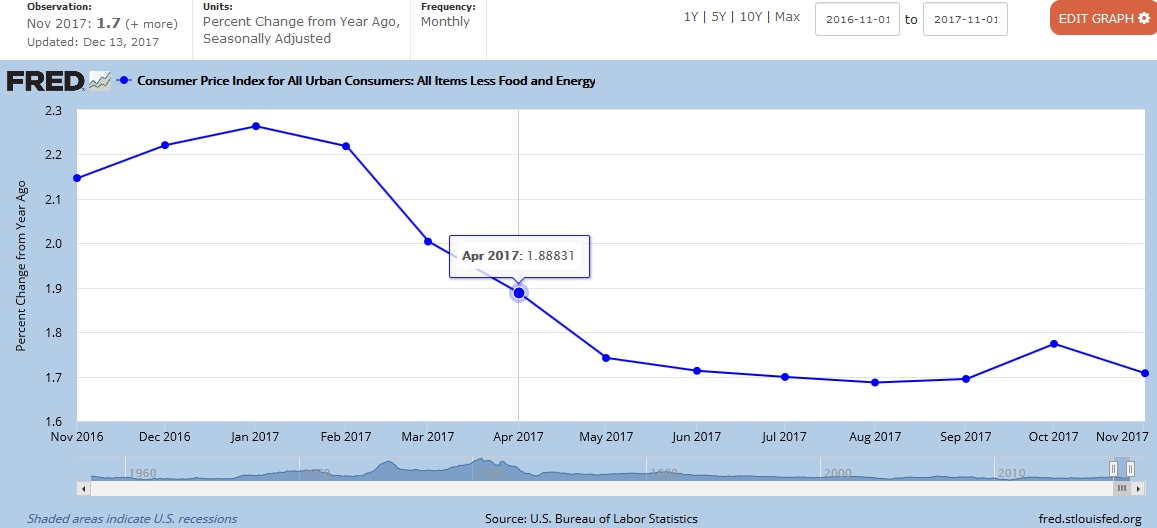
Task: Expand the (+ more) observations link
Action: coord(151,24)
